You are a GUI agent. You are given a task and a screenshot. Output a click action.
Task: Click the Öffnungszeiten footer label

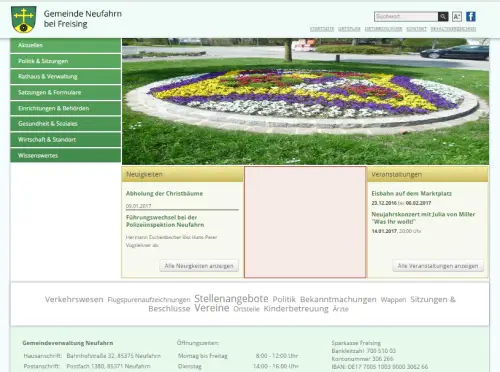[x=198, y=343]
